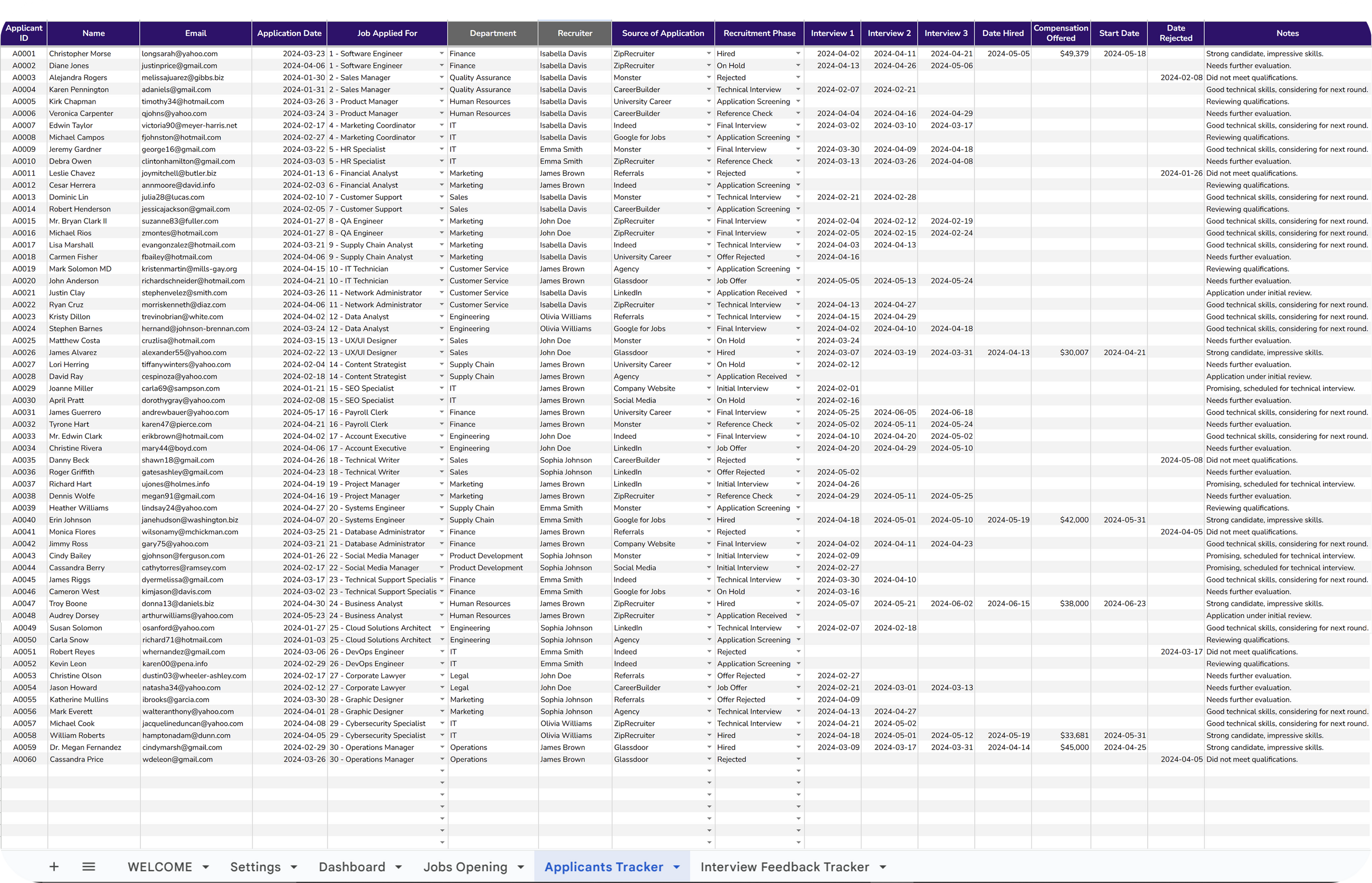Select applicant ID cell A0001
Viewport: 1372px width, 883px height.
(x=24, y=53)
